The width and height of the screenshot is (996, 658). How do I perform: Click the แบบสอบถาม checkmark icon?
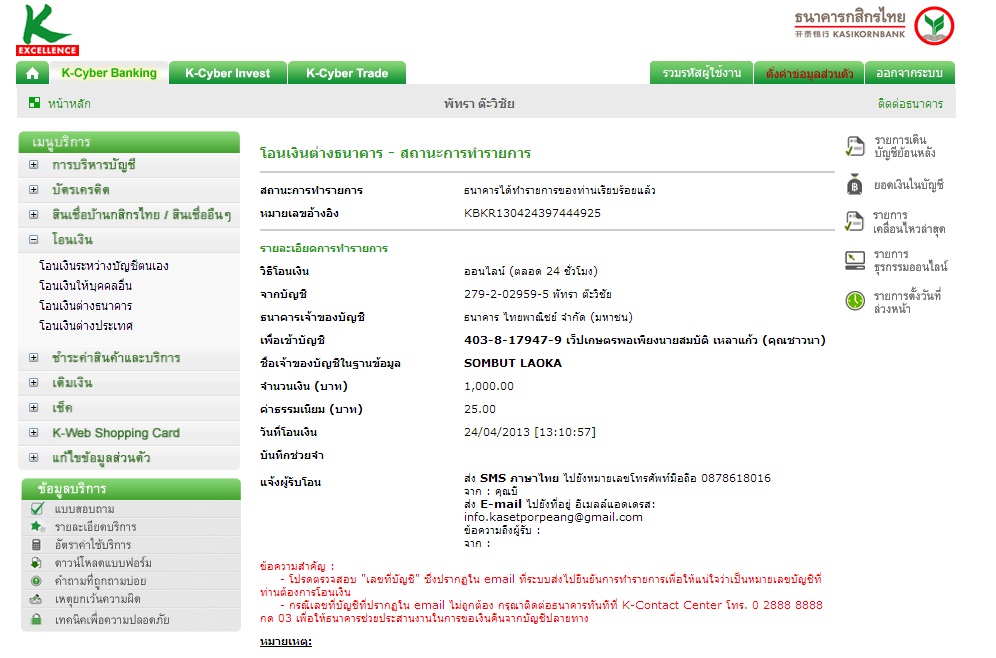pyautogui.click(x=37, y=509)
